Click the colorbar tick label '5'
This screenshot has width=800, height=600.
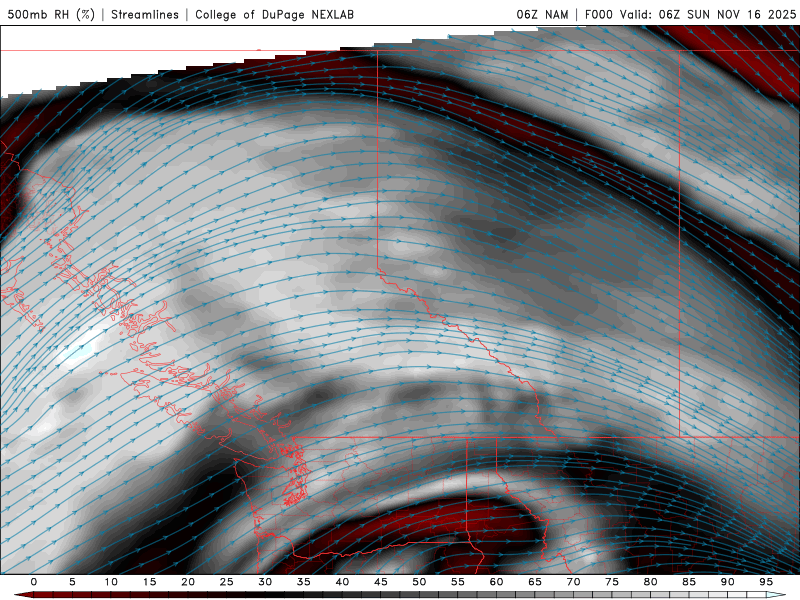72,582
